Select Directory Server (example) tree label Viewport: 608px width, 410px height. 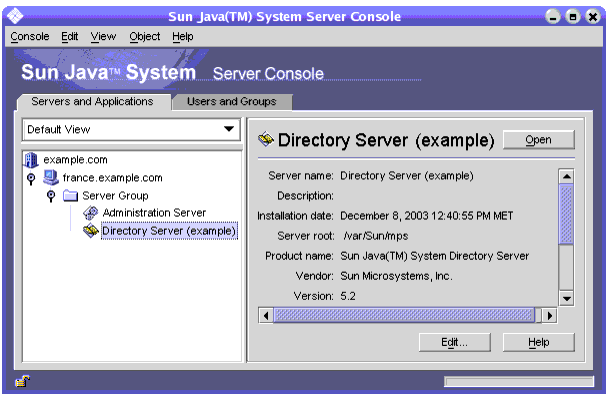coord(169,231)
